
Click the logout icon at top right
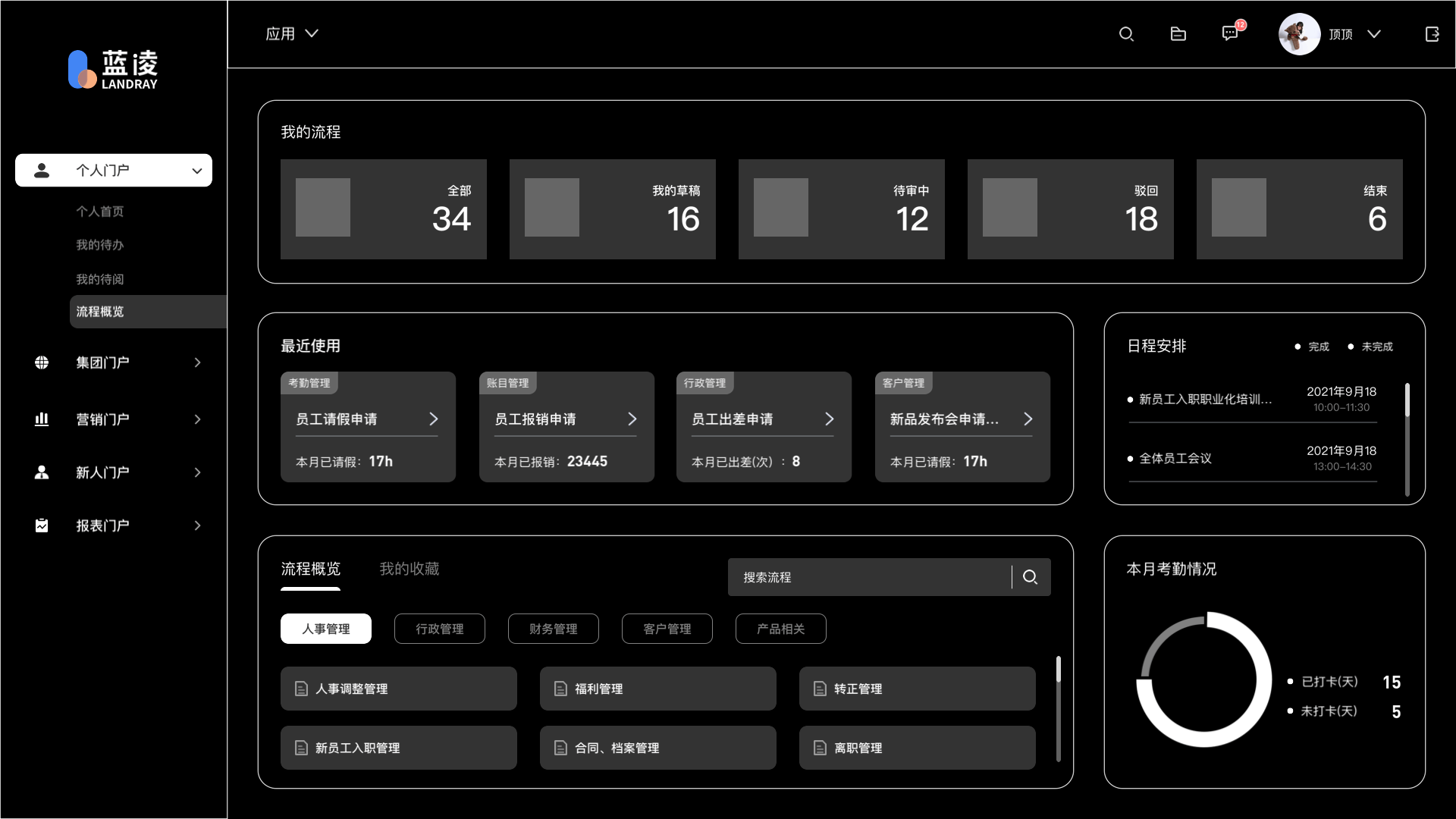click(1432, 34)
